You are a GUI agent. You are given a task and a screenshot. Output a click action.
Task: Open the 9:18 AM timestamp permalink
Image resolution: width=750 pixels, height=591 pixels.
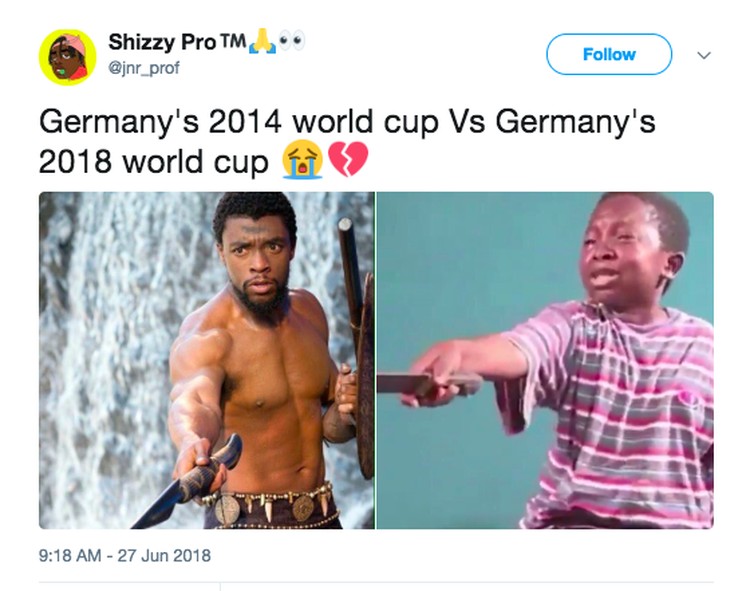[x=70, y=556]
